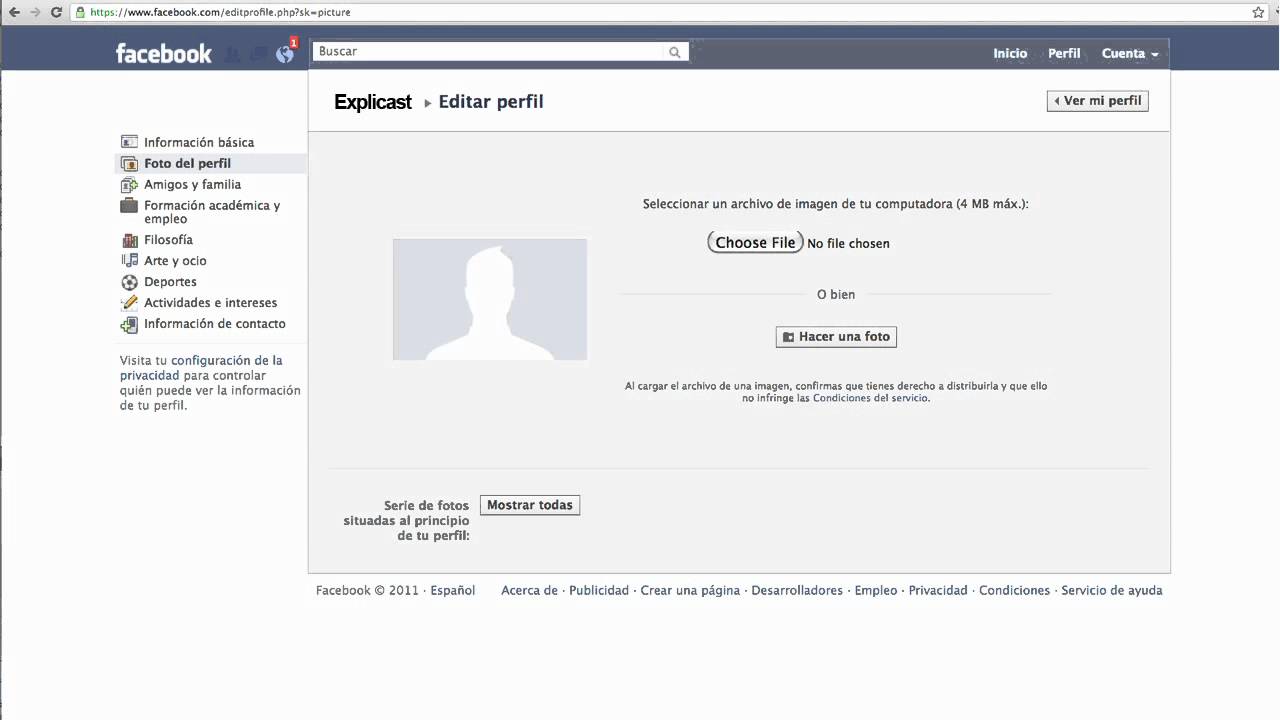
Task: Click Explicast name in page header
Action: click(373, 102)
